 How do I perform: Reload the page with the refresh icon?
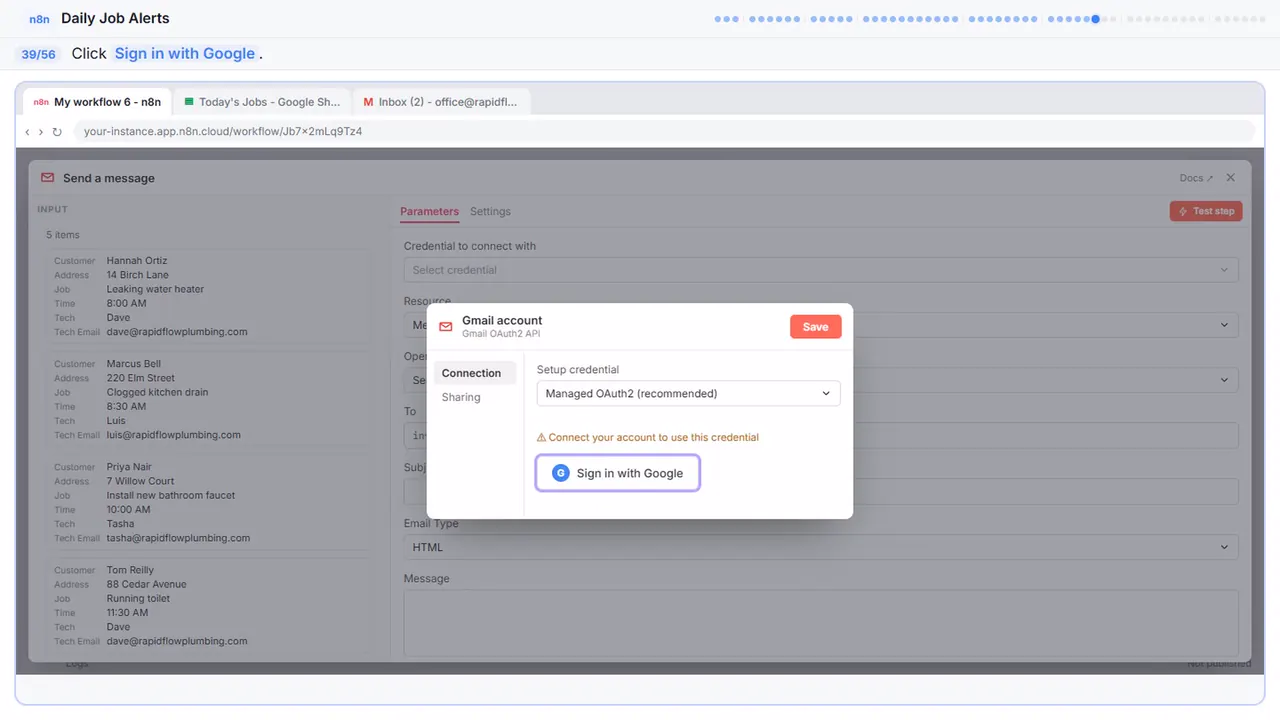click(x=57, y=132)
